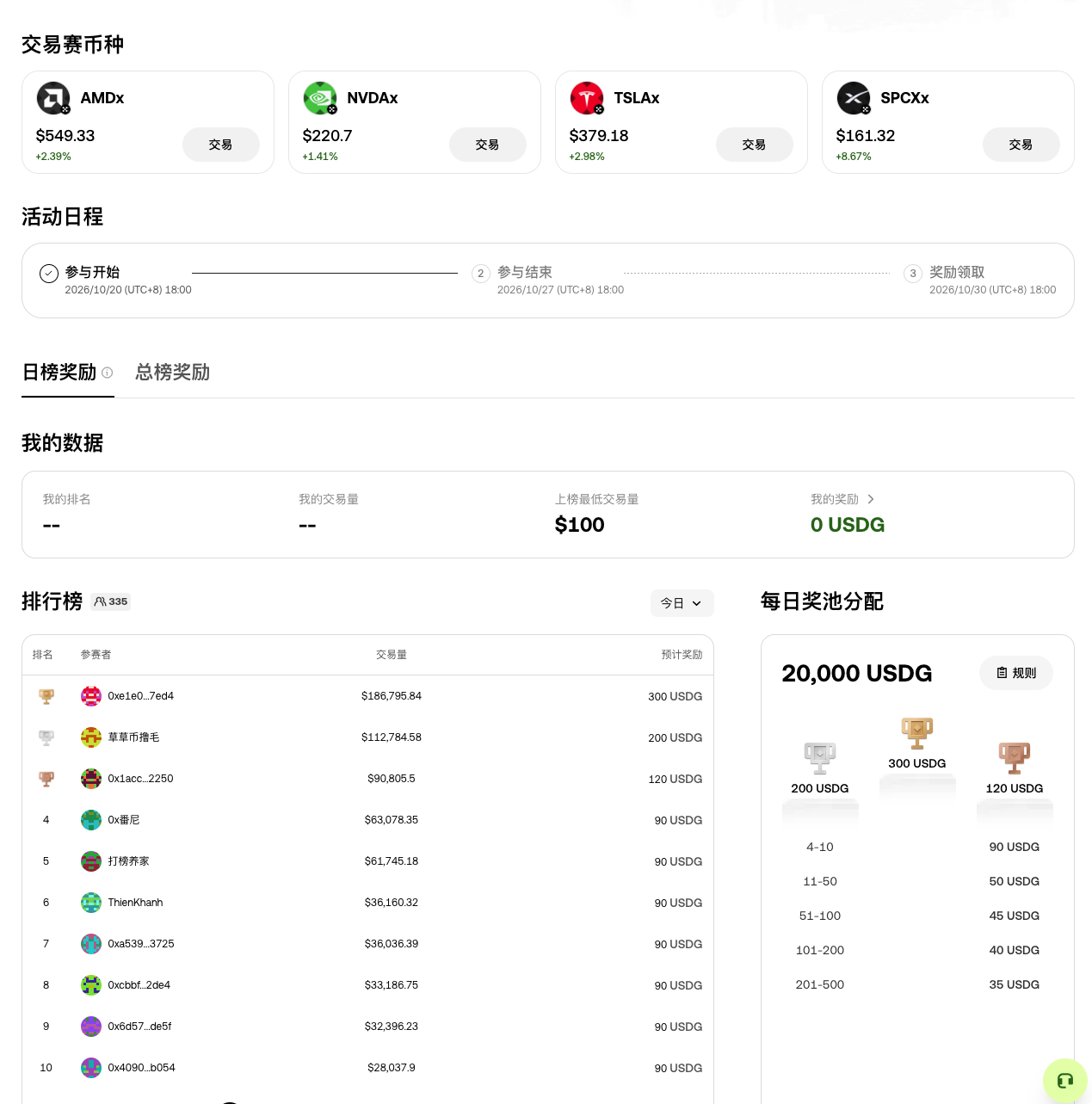Click bronze trophy icon in third ranking row
The image size is (1092, 1104).
click(46, 779)
